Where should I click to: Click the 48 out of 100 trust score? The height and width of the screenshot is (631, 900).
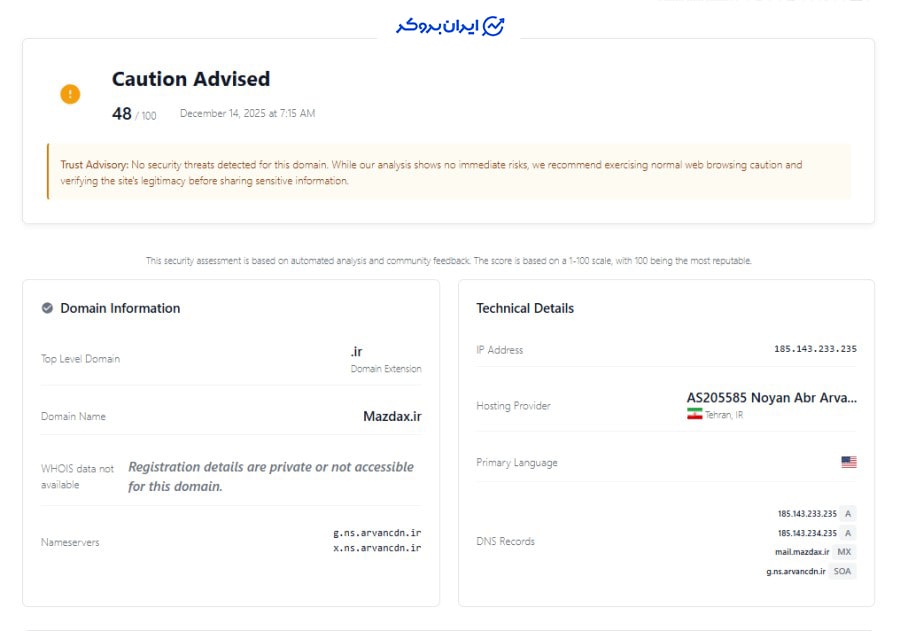tap(134, 114)
